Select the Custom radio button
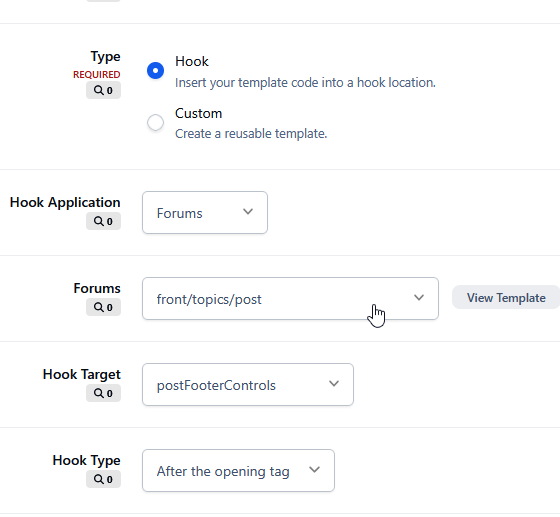Viewport: 560px width, 517px height. coord(155,122)
